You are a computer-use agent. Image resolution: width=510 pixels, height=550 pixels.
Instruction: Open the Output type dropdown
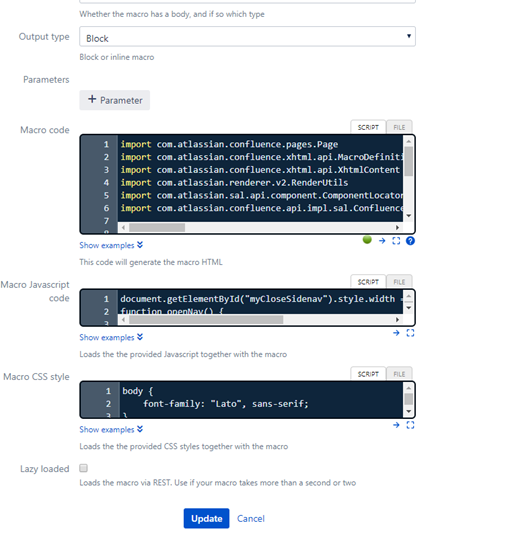247,36
